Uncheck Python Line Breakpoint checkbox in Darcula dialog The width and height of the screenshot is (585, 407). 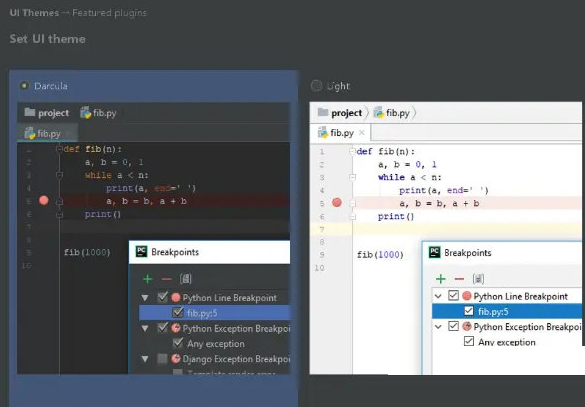tap(162, 297)
